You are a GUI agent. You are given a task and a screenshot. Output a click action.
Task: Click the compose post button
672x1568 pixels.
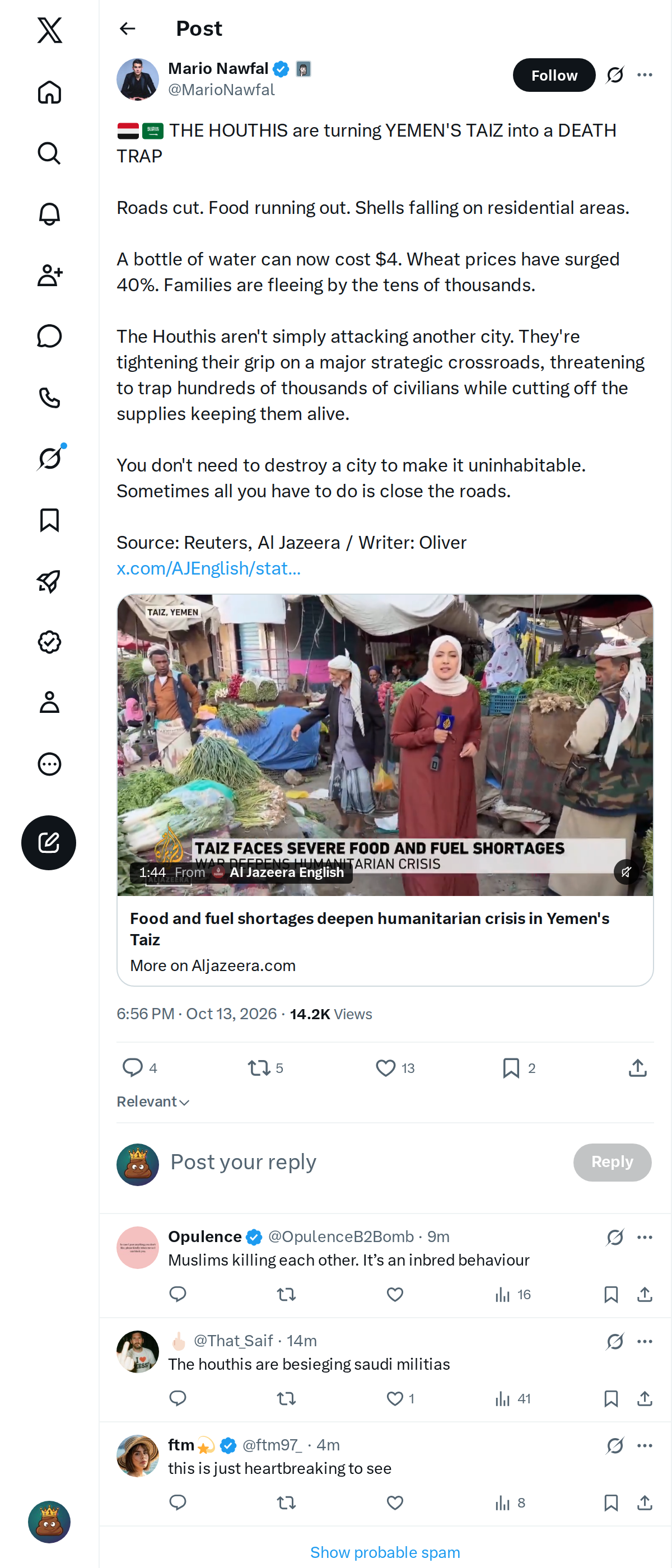click(x=49, y=842)
